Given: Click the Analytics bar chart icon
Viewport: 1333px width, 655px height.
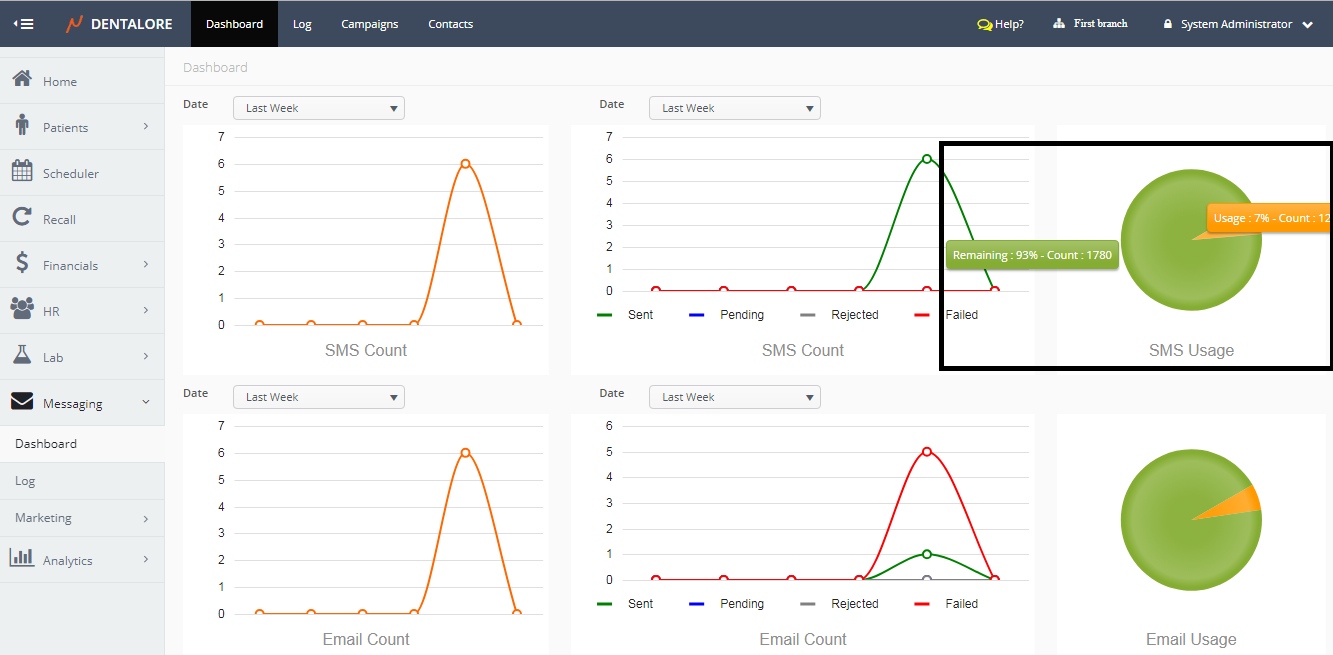Looking at the screenshot, I should [22, 558].
